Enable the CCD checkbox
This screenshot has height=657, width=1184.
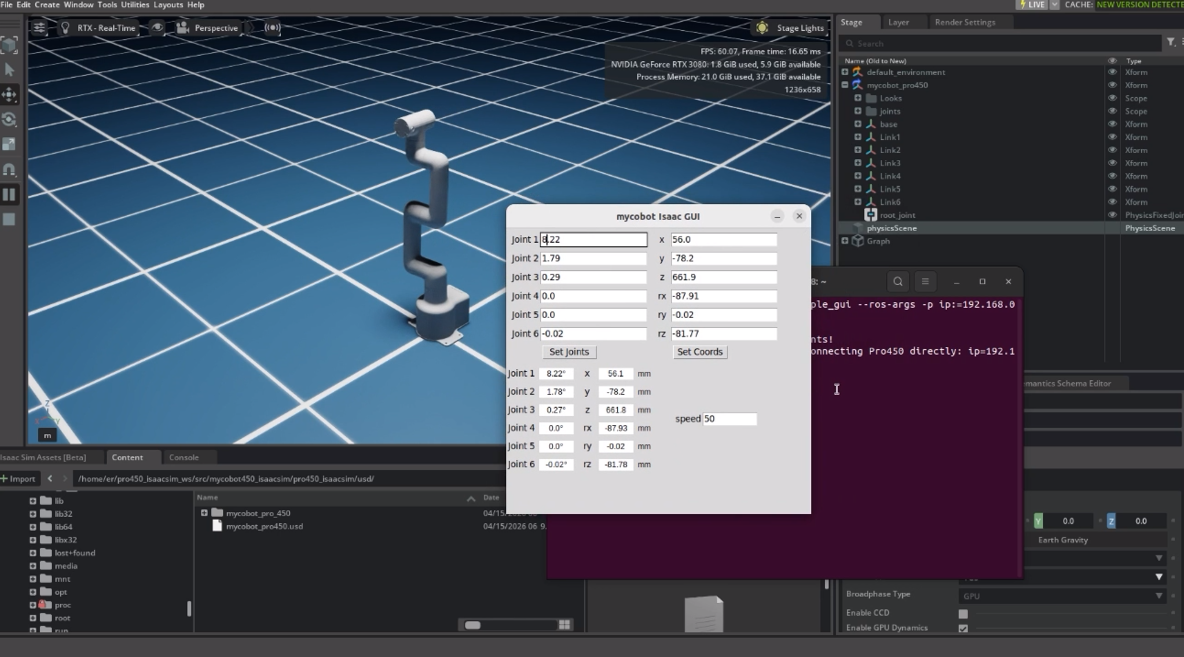964,613
